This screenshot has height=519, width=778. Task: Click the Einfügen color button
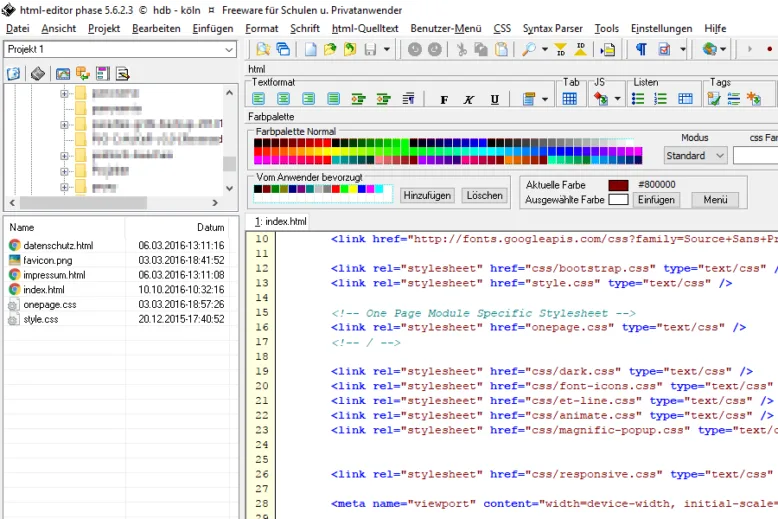(656, 200)
